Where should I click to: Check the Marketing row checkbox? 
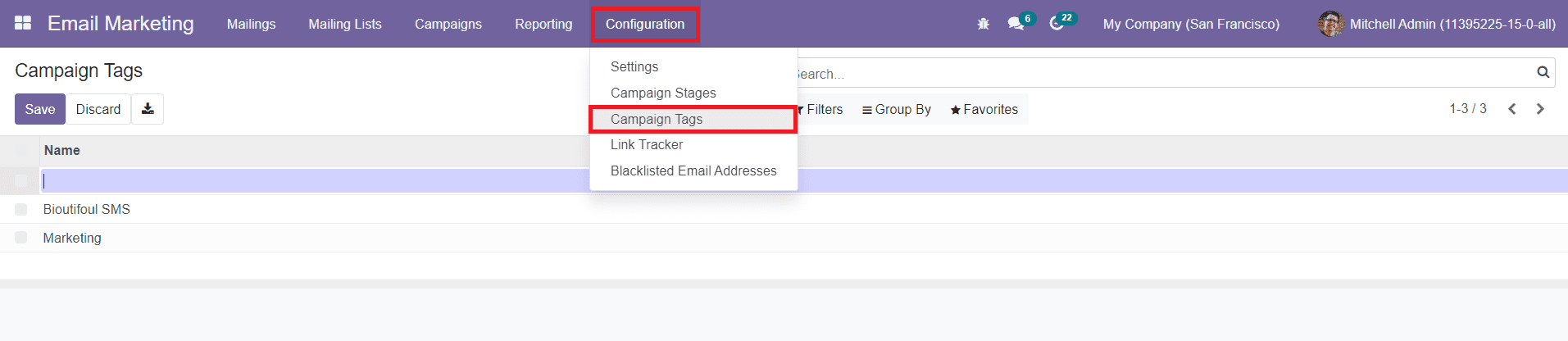point(21,238)
